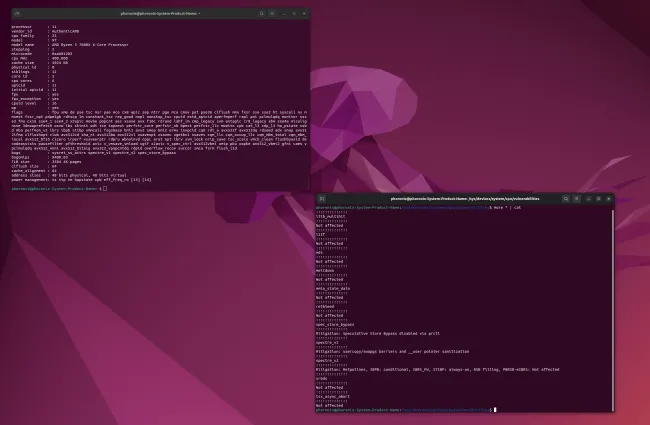This screenshot has width=650, height=425.
Task: Click 'spectre_v2' in the vulnerabilities output
Action: coord(327,361)
